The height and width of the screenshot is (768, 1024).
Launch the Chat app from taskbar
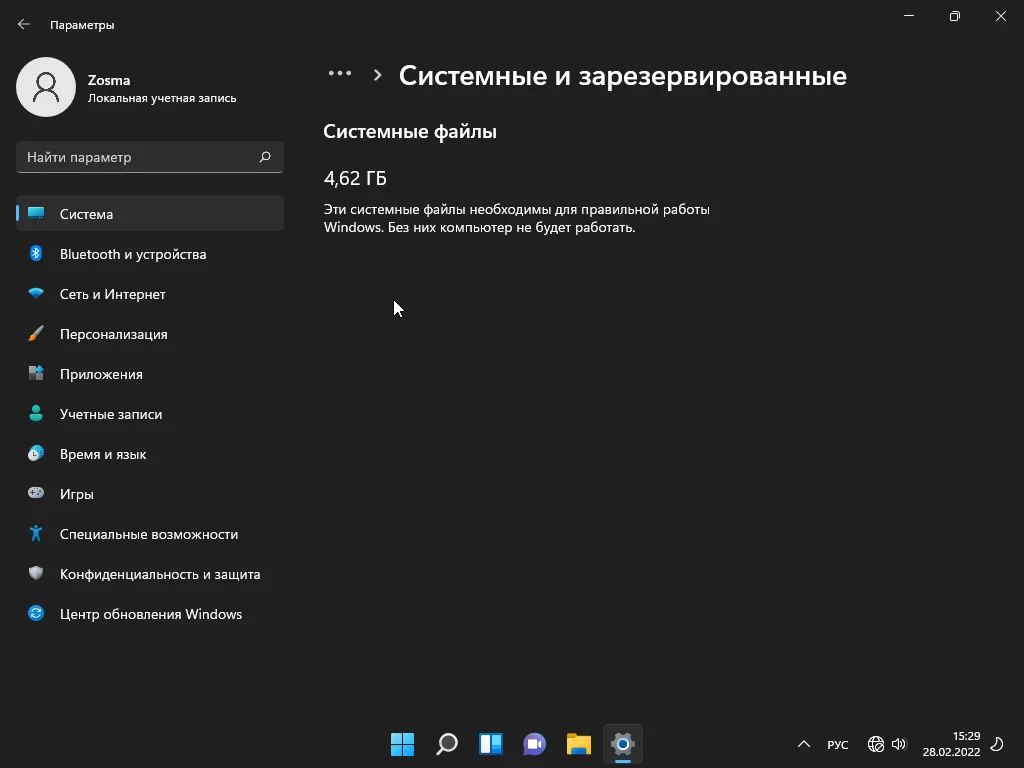pos(534,744)
